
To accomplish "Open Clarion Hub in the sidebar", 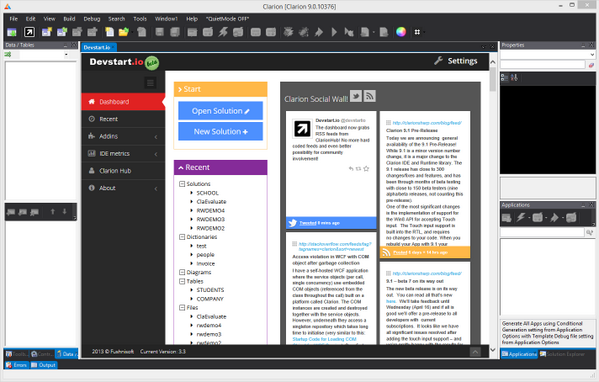I will (123, 171).
